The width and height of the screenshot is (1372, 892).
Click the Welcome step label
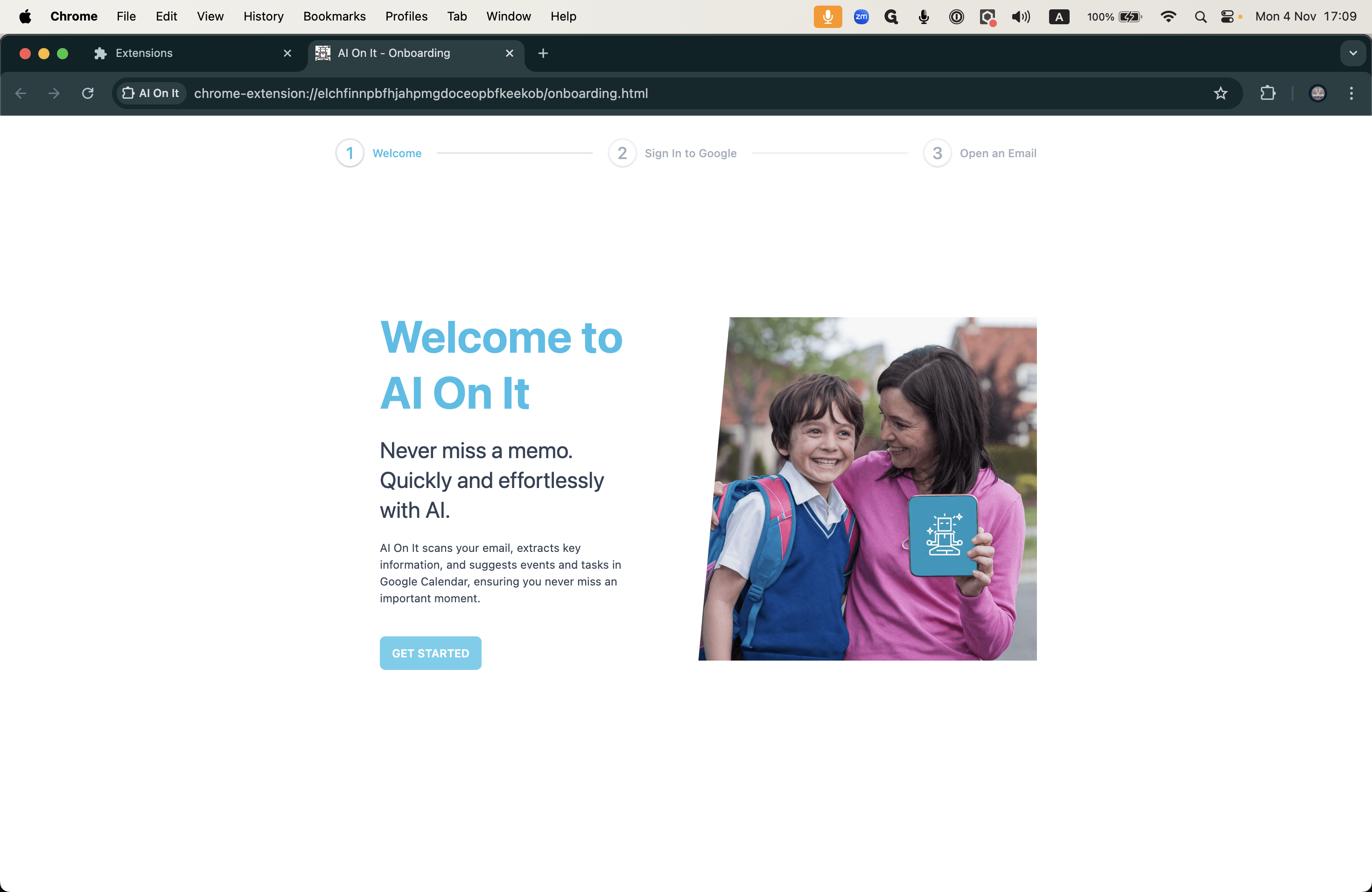pos(397,153)
